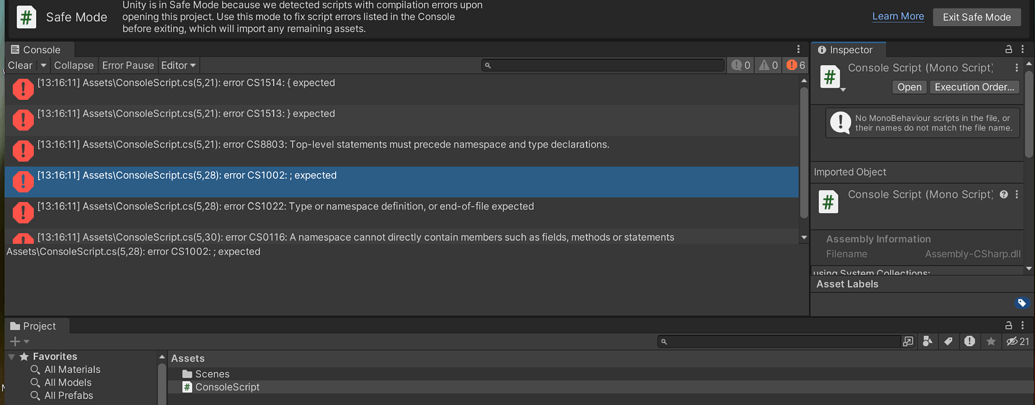
Task: Toggle Error Pause in the Console
Action: click(x=128, y=65)
